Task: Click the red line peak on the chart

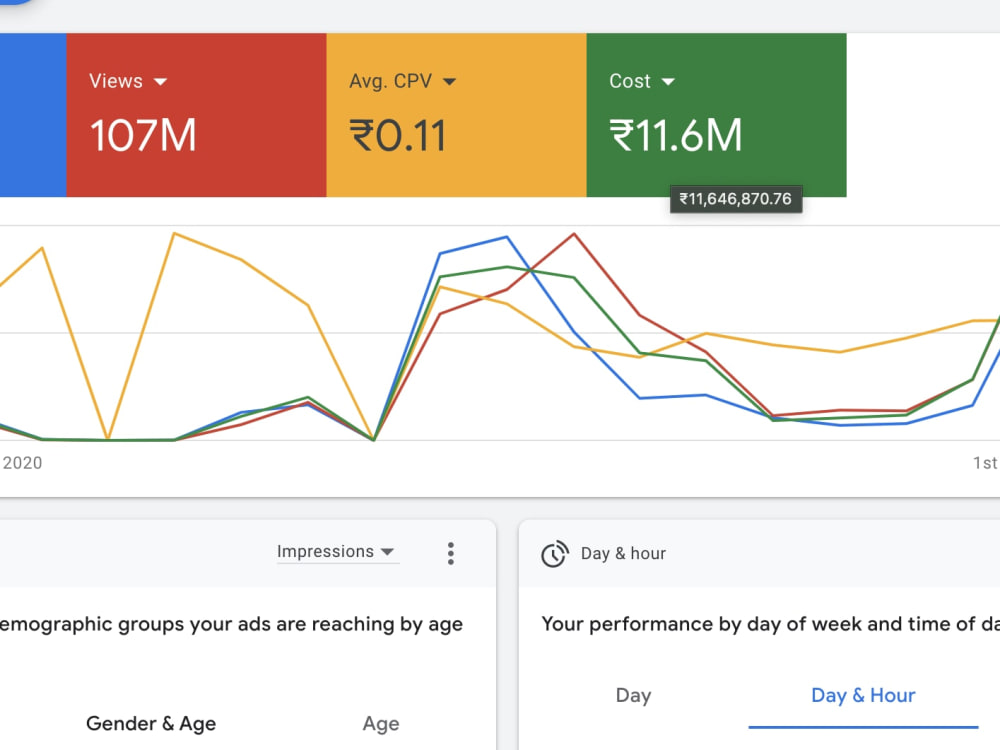Action: click(x=574, y=234)
